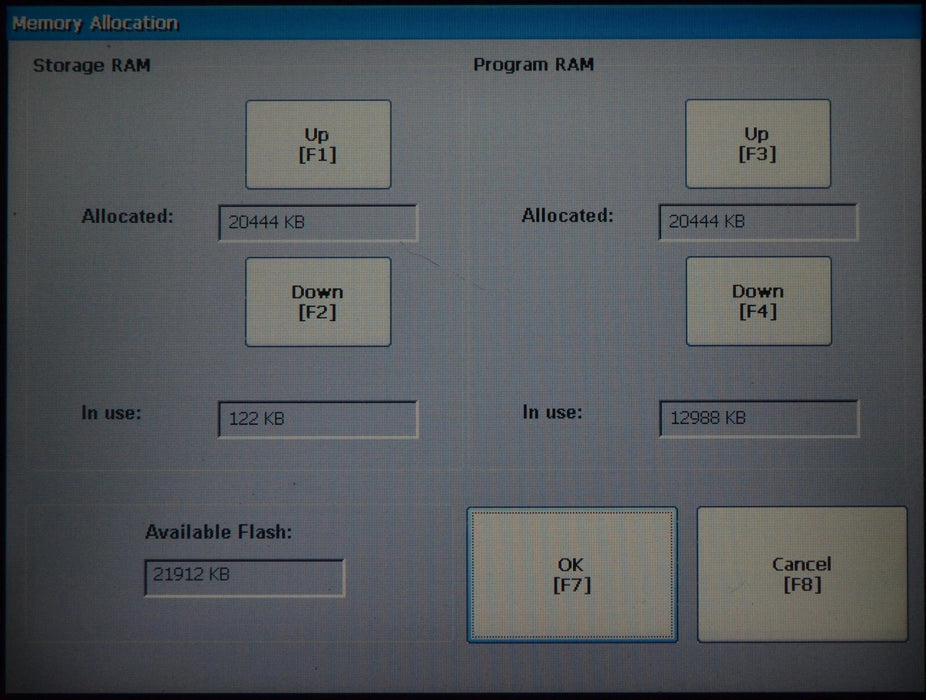Click the Storage RAM heading
This screenshot has height=700, width=926.
pos(92,65)
